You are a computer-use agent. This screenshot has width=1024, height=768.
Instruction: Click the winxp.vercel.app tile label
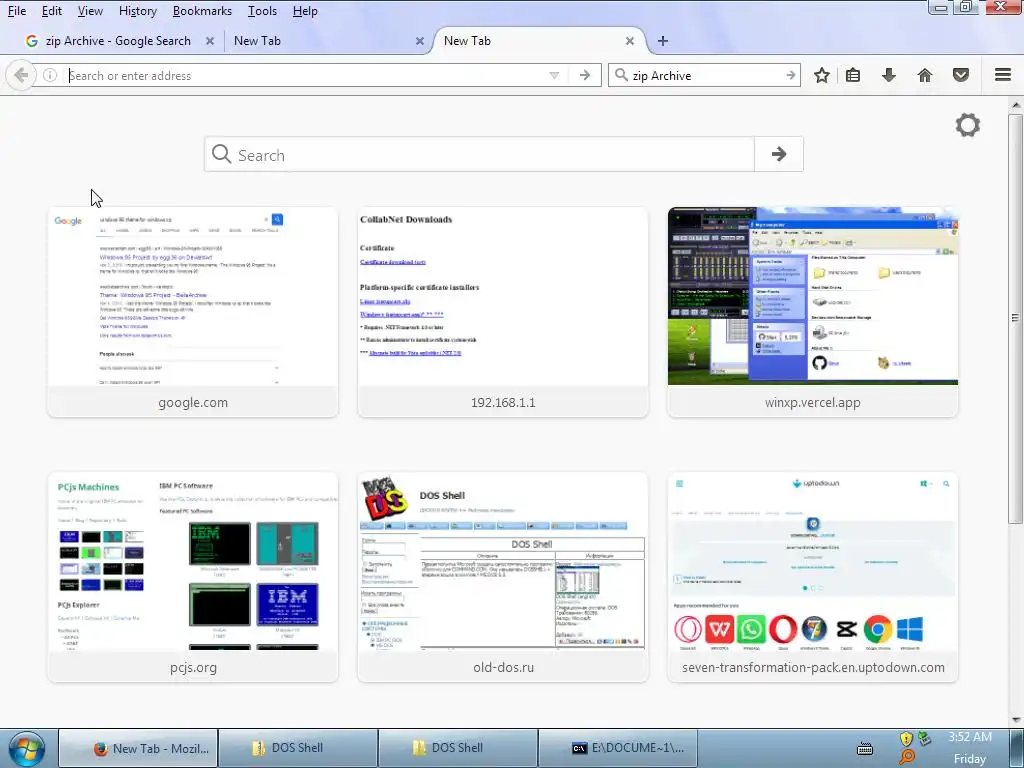point(813,402)
